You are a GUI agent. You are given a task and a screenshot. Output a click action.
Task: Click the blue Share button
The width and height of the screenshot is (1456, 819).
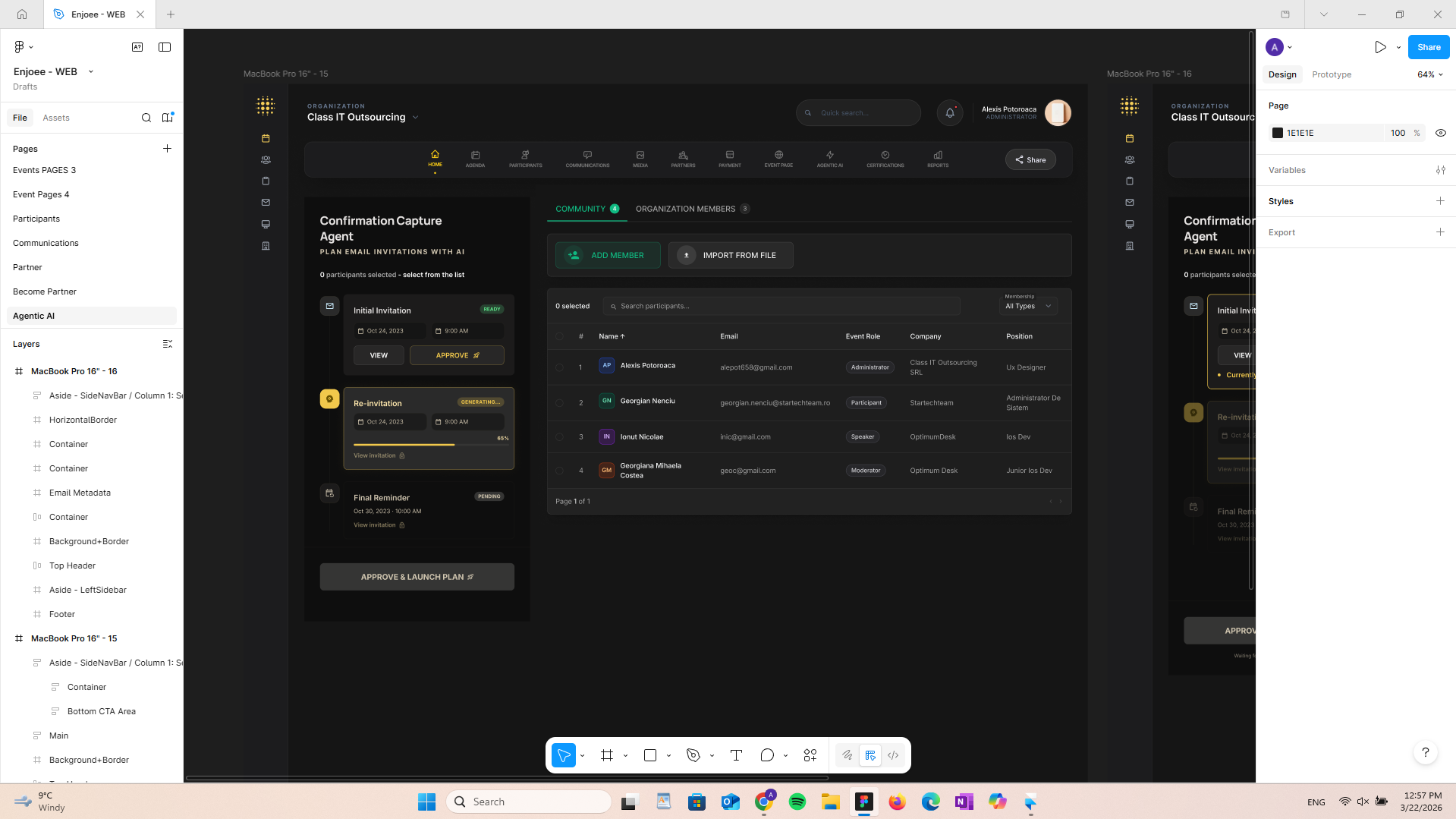pyautogui.click(x=1429, y=47)
